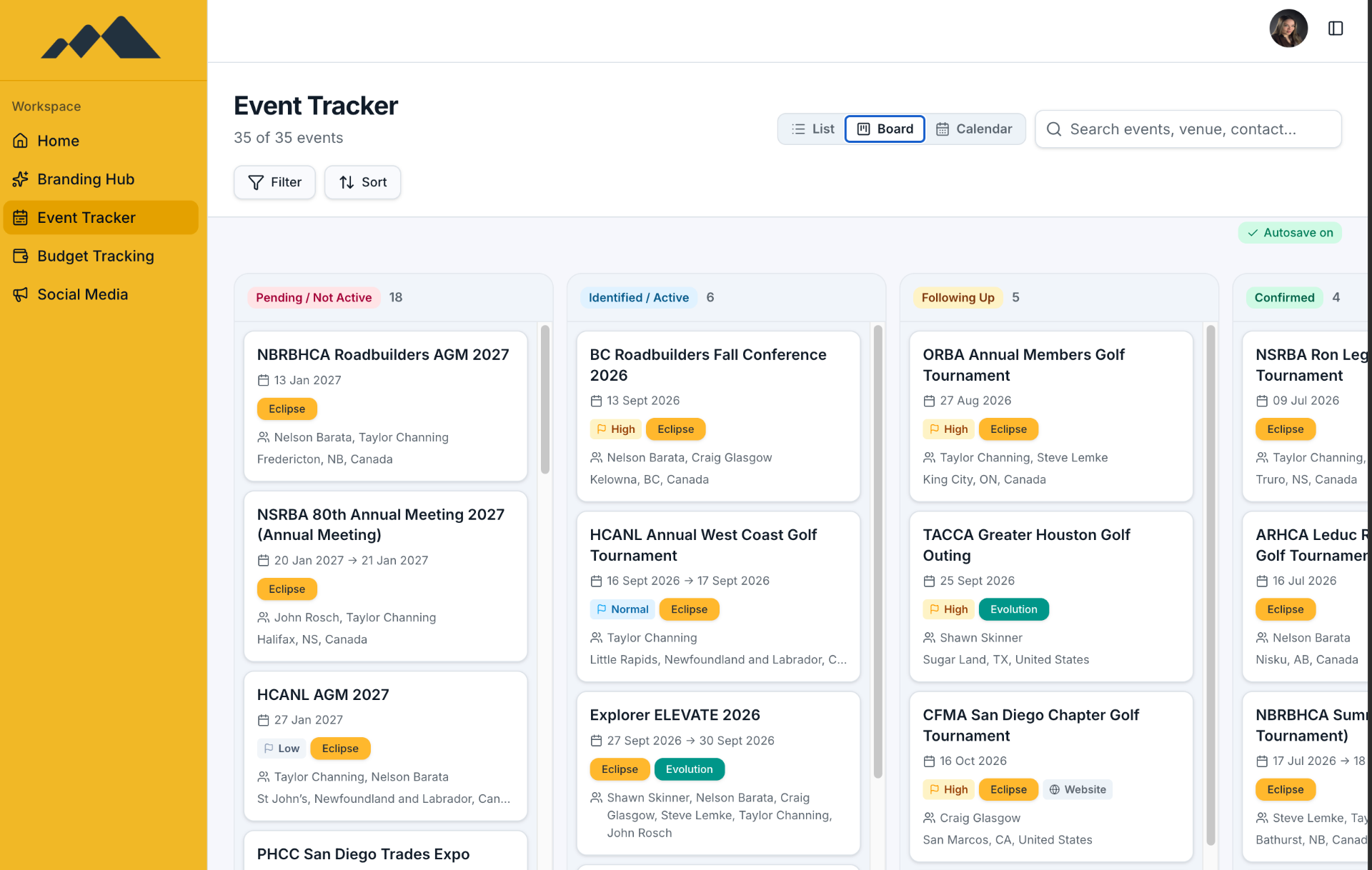Click the High priority flag on BC Roadbuilders card
The width and height of the screenshot is (1372, 870).
[615, 429]
